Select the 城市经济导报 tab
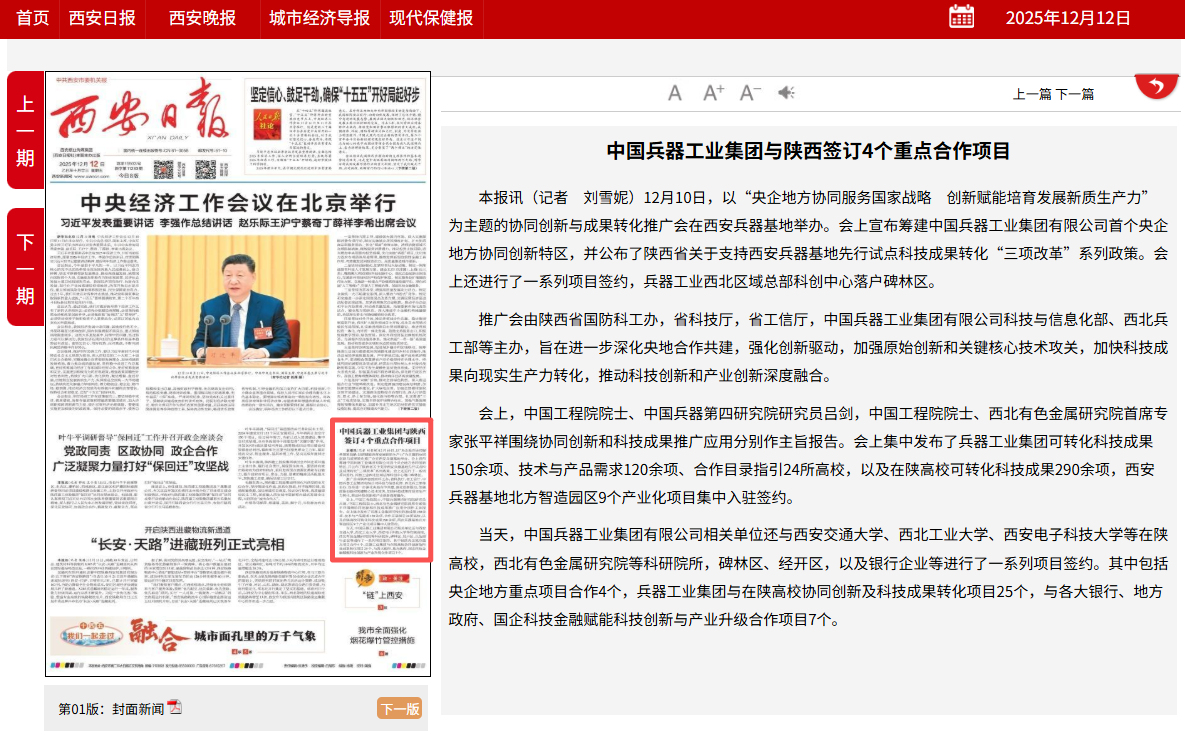1185x740 pixels. click(x=319, y=18)
